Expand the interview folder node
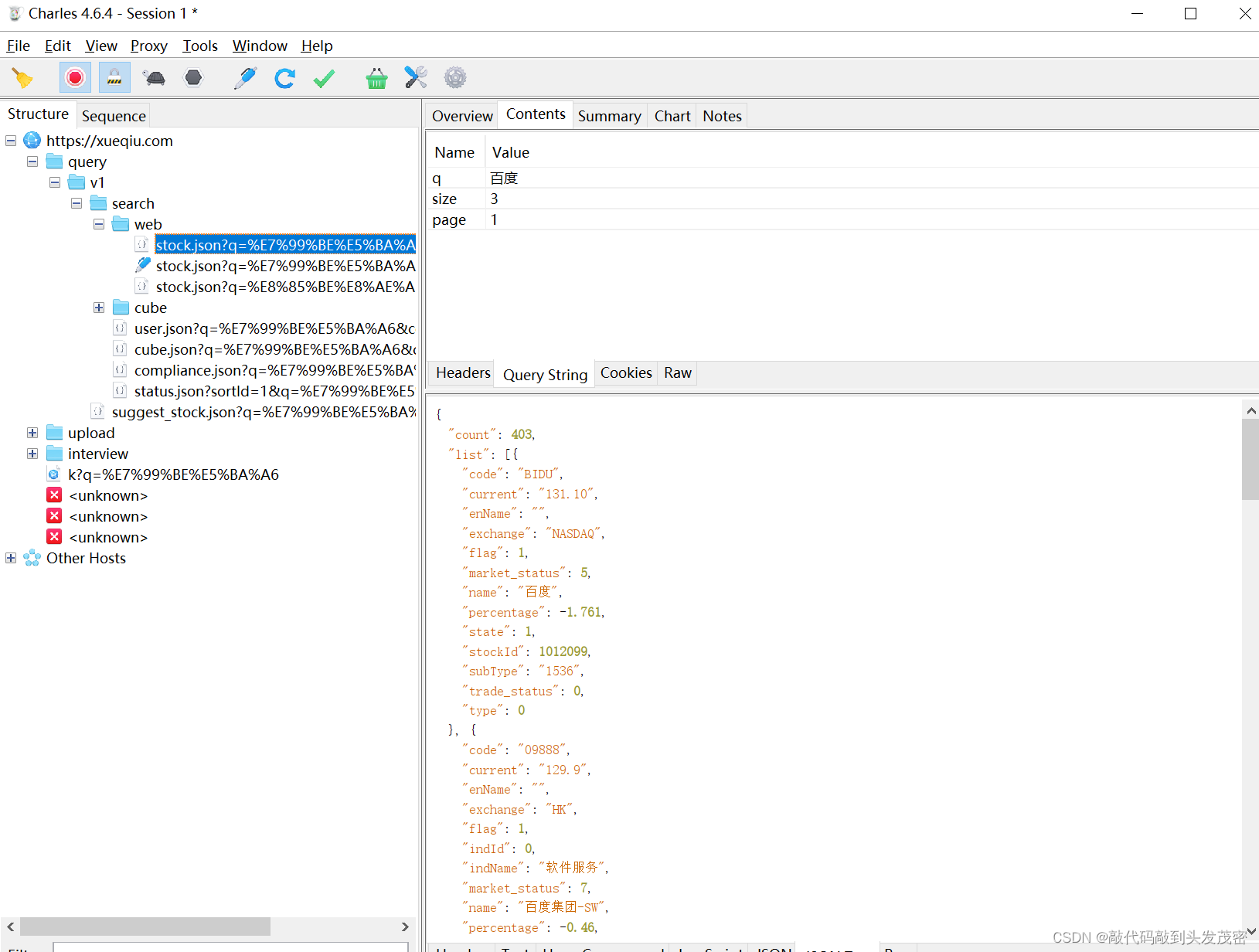The width and height of the screenshot is (1259, 952). pos(32,454)
